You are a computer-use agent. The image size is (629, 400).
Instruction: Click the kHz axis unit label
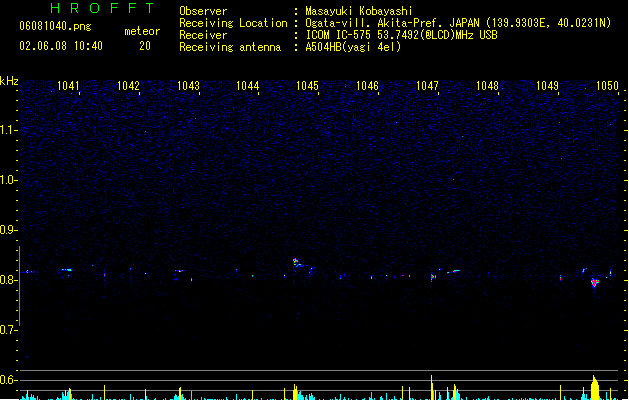coord(9,81)
